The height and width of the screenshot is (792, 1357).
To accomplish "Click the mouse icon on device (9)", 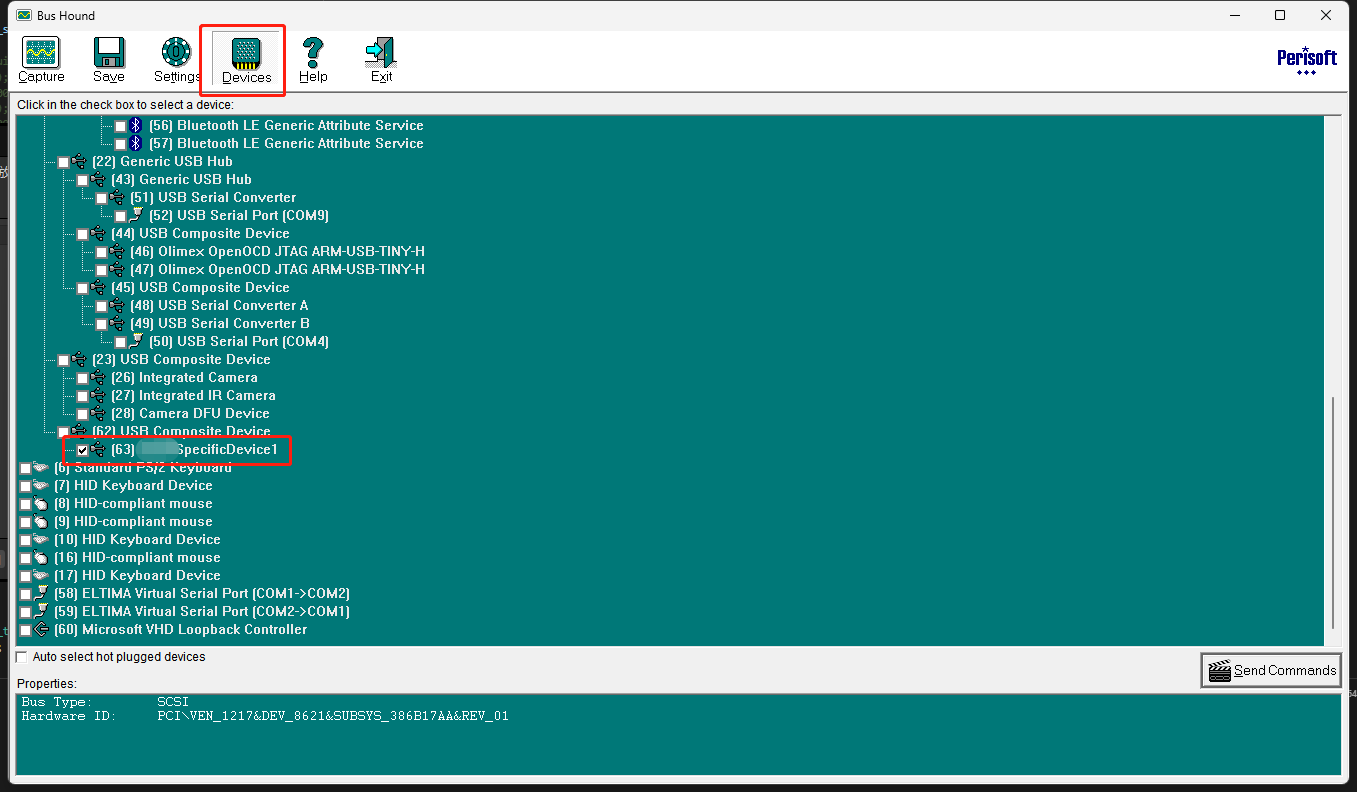I will pyautogui.click(x=41, y=521).
